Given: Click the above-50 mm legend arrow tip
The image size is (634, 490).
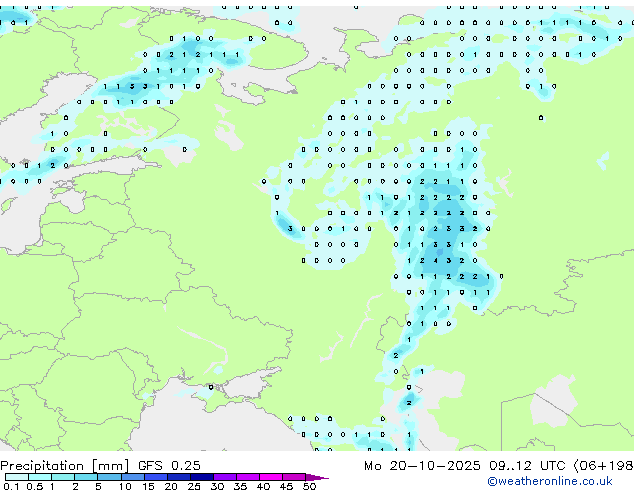Looking at the screenshot, I should [317, 477].
